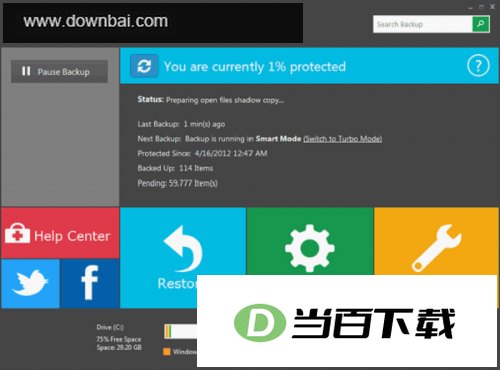Image resolution: width=500 pixels, height=370 pixels.
Task: Select the Status preparing shadow copy text
Action: 211,100
